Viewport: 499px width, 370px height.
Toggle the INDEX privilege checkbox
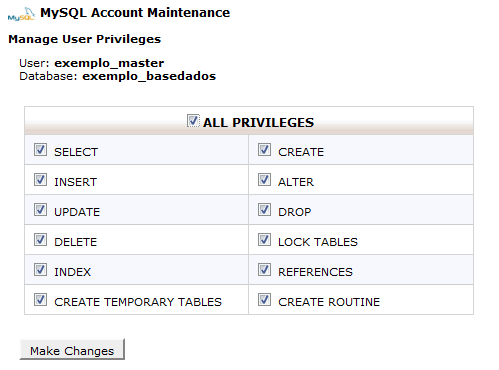[x=40, y=269]
